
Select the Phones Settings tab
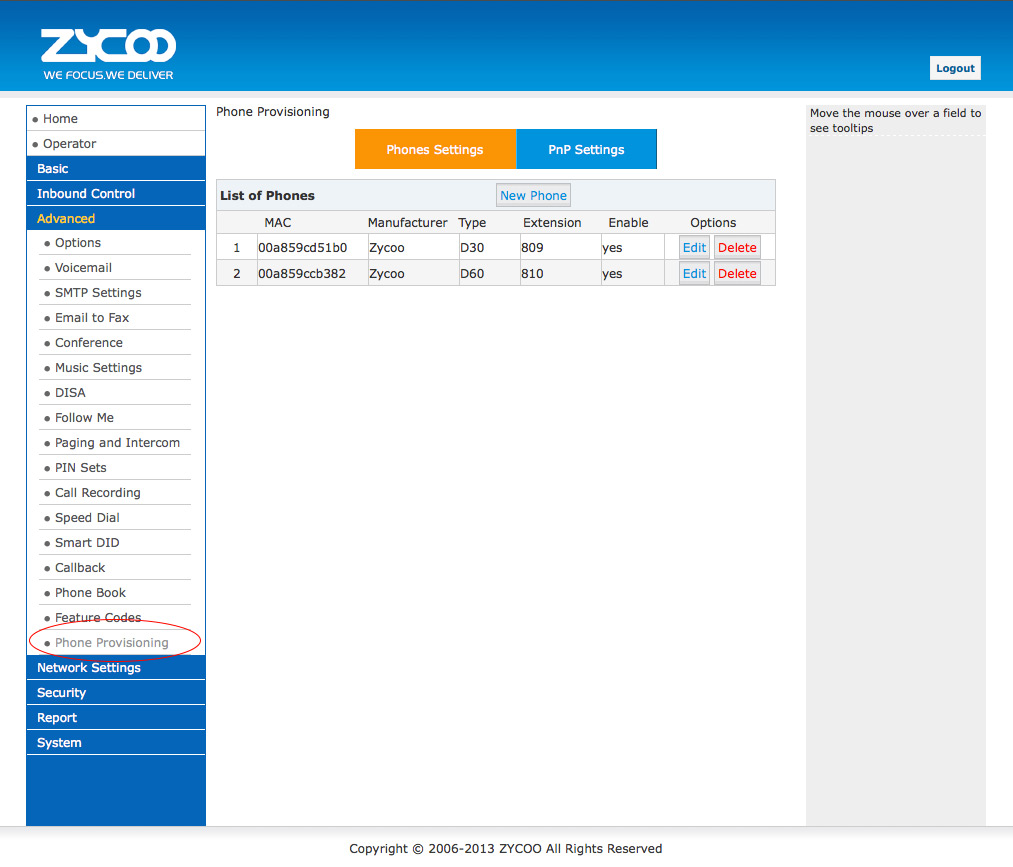pos(435,149)
